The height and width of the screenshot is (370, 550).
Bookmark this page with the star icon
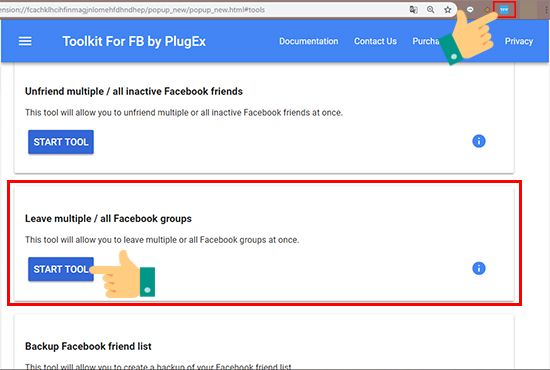coord(448,10)
